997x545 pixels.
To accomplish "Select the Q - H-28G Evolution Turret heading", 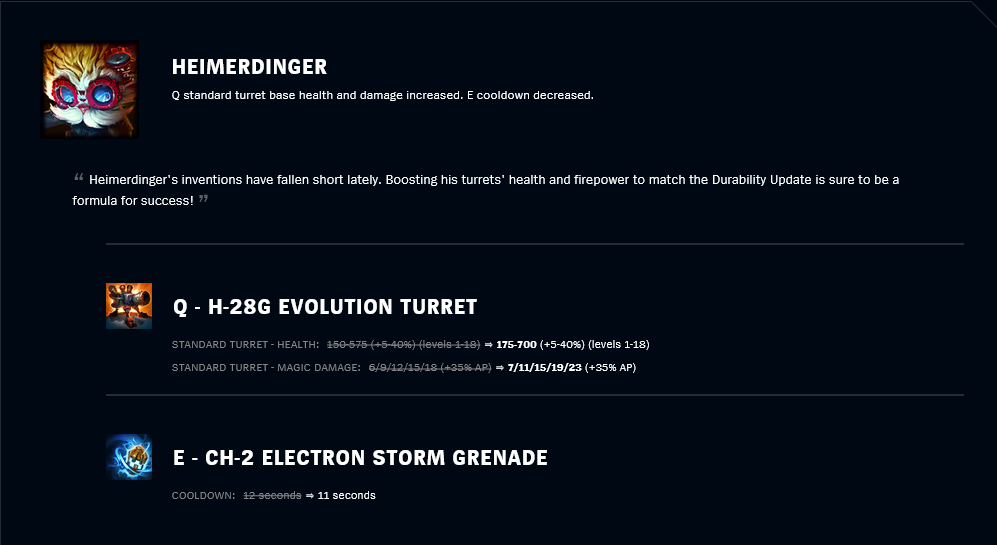I will [x=325, y=307].
